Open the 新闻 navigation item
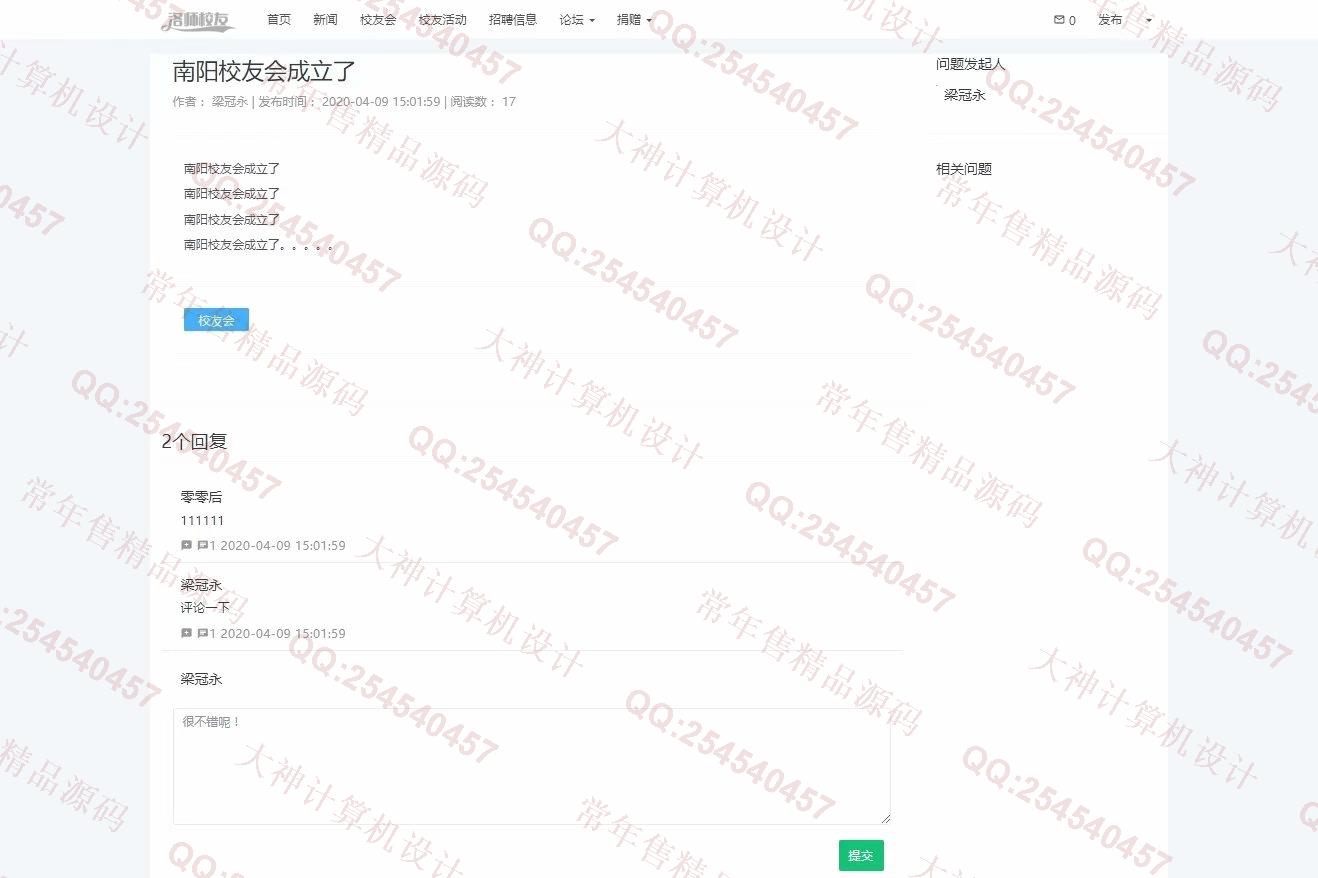Screen dimensions: 1318x878 click(x=325, y=20)
